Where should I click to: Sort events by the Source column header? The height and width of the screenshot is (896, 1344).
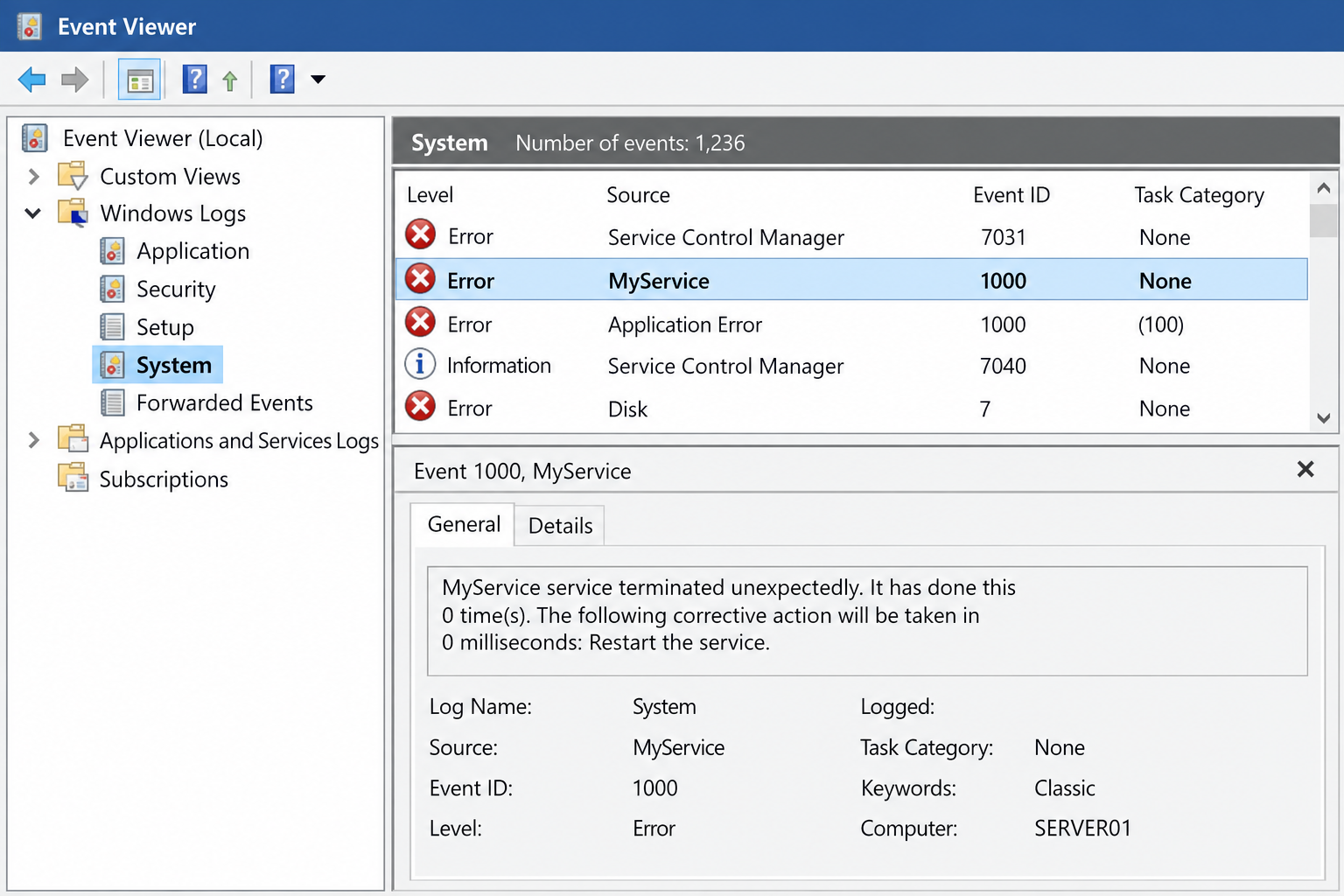(638, 195)
